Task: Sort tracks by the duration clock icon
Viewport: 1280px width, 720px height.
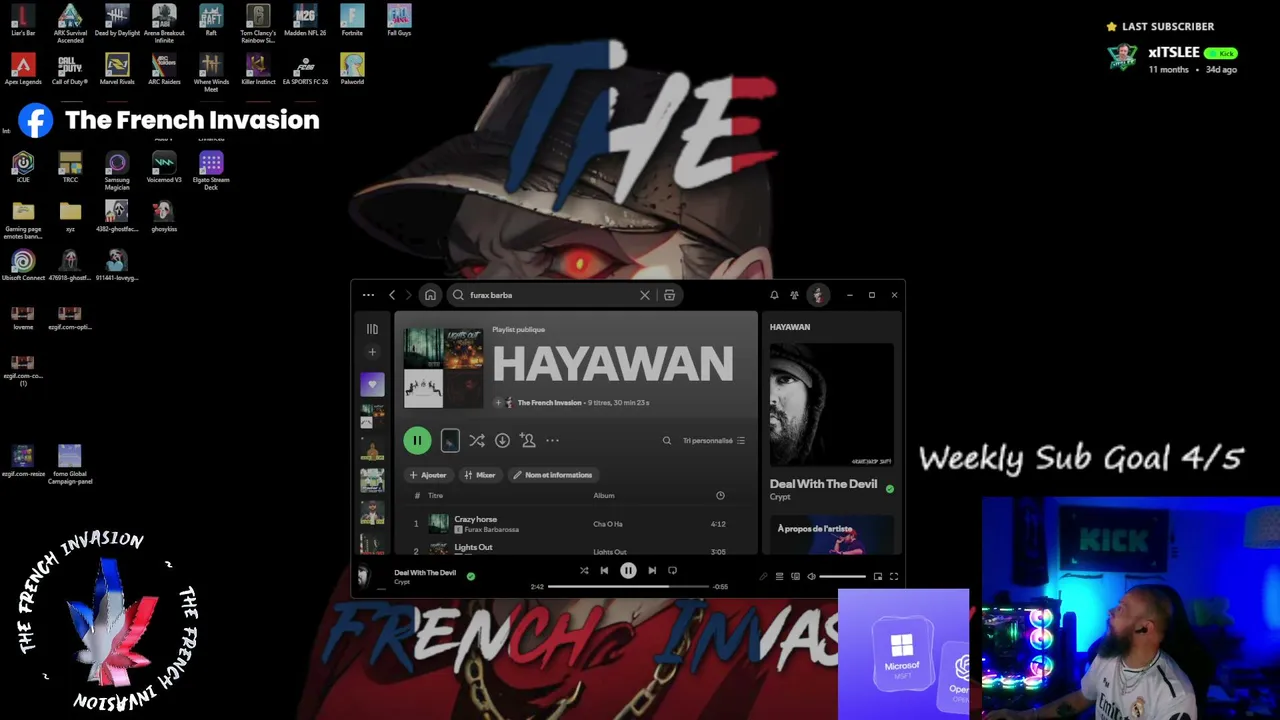Action: click(x=720, y=495)
